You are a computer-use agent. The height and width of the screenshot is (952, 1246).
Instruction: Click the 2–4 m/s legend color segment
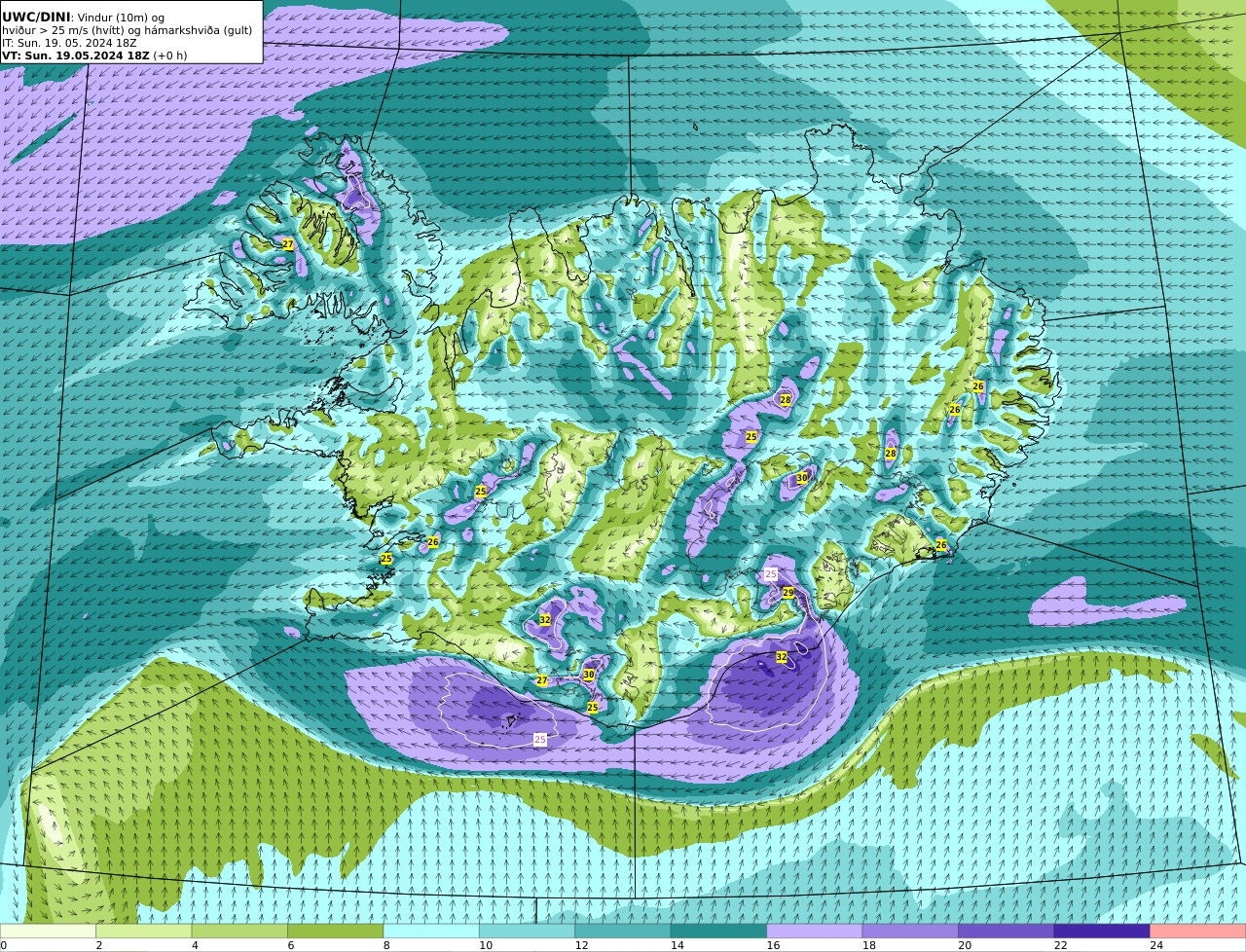pyautogui.click(x=144, y=932)
